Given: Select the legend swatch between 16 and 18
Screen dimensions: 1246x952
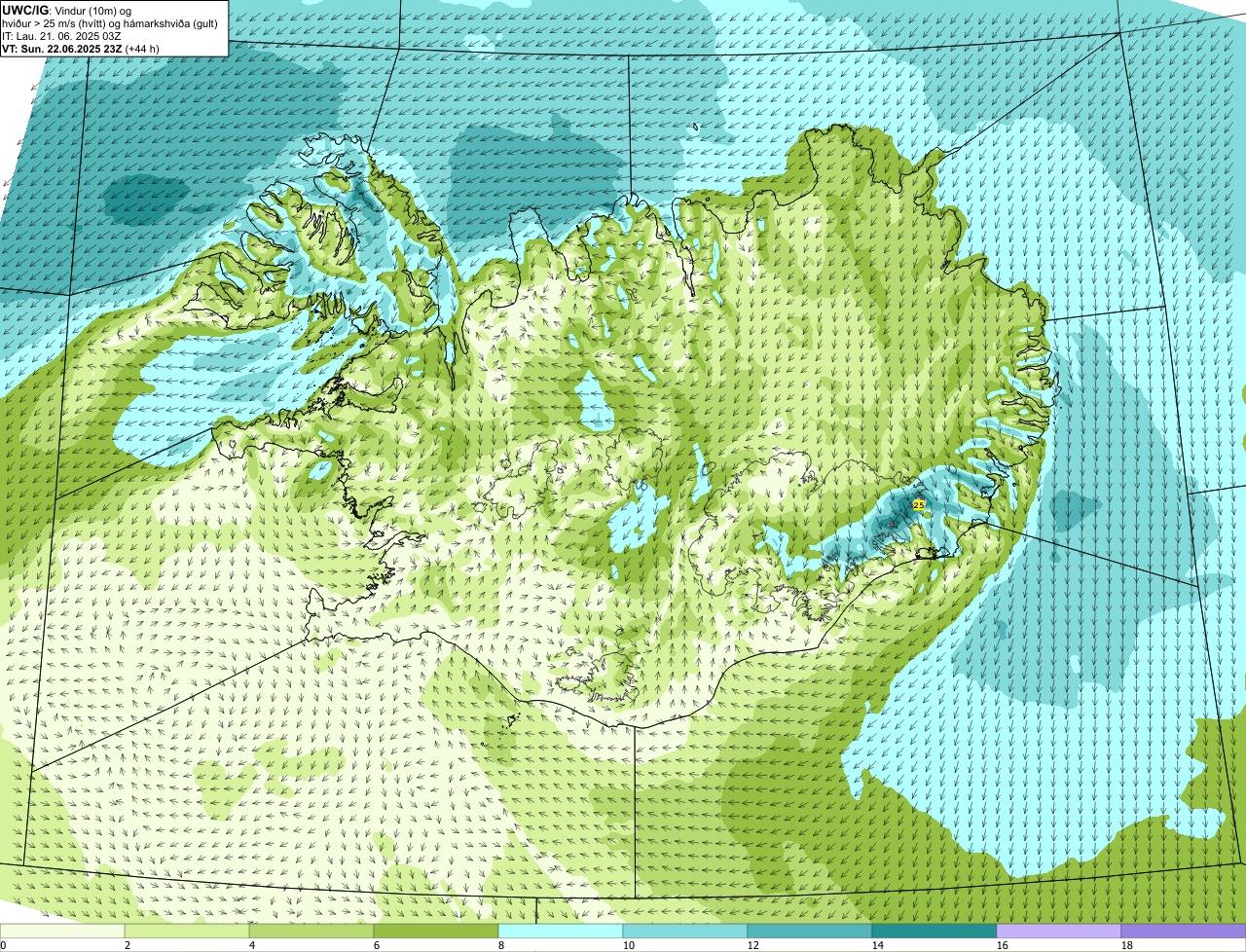Looking at the screenshot, I should 1059,931.
